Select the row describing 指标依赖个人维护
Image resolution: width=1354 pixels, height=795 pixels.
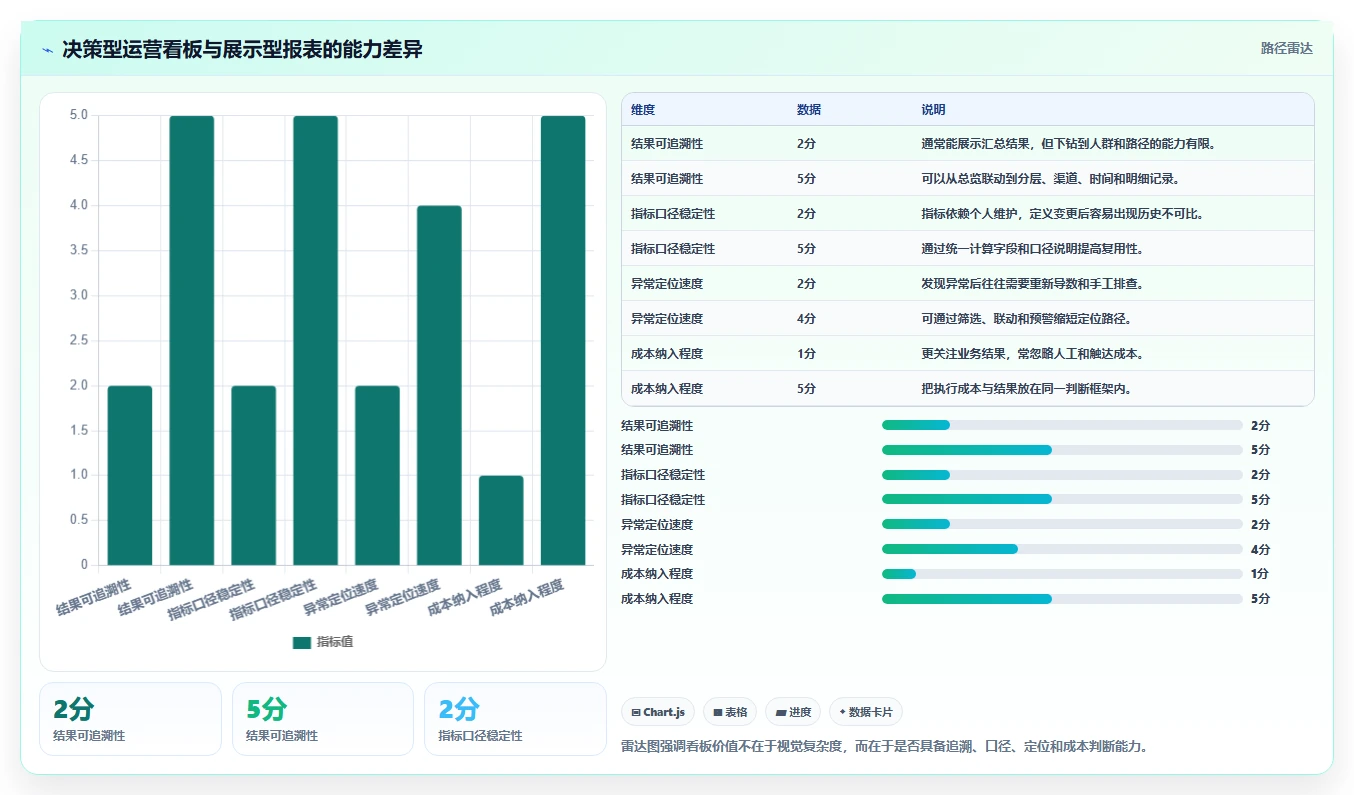pos(968,214)
